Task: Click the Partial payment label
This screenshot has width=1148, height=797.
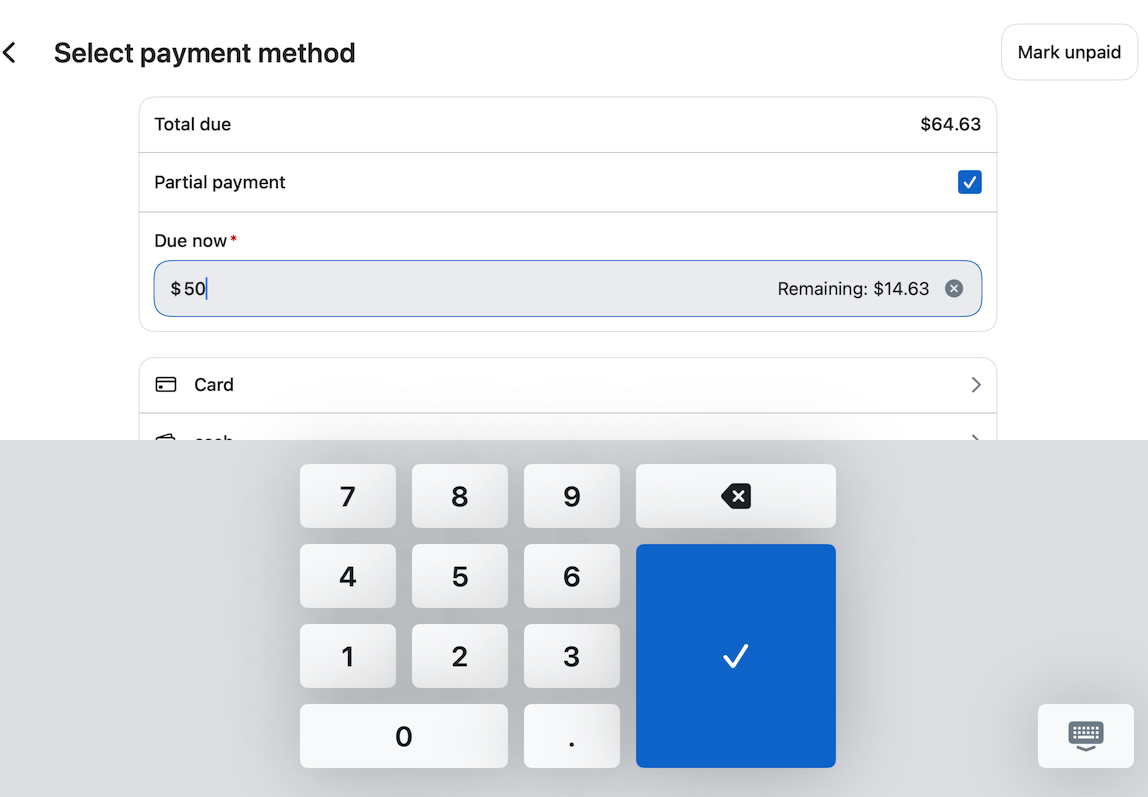Action: tap(220, 182)
